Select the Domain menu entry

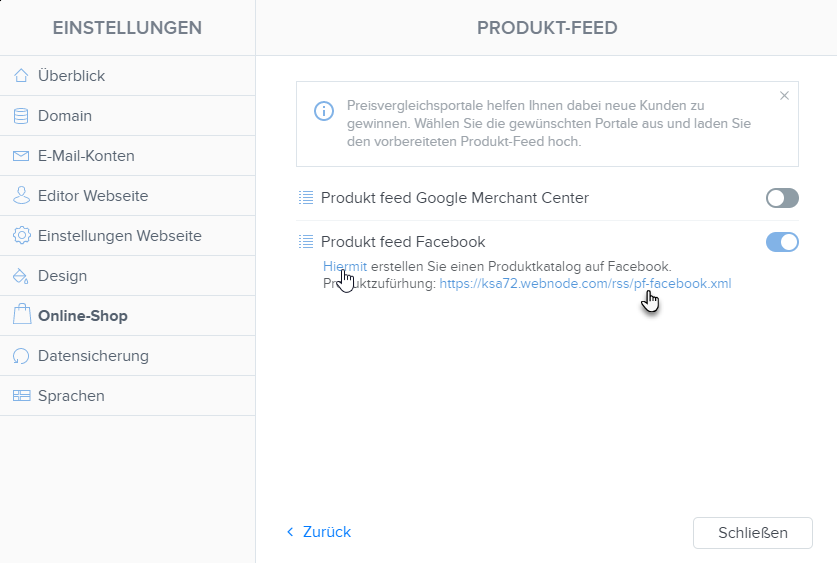[x=128, y=116]
